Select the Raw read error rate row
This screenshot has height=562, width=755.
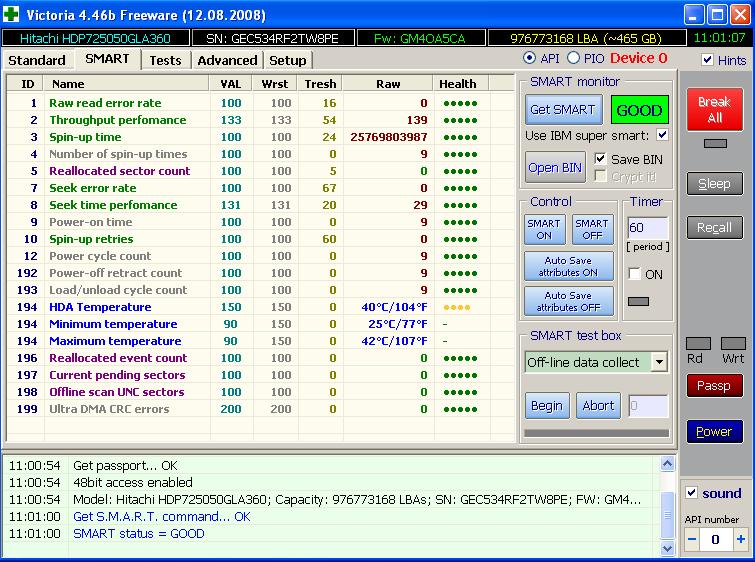coord(260,103)
